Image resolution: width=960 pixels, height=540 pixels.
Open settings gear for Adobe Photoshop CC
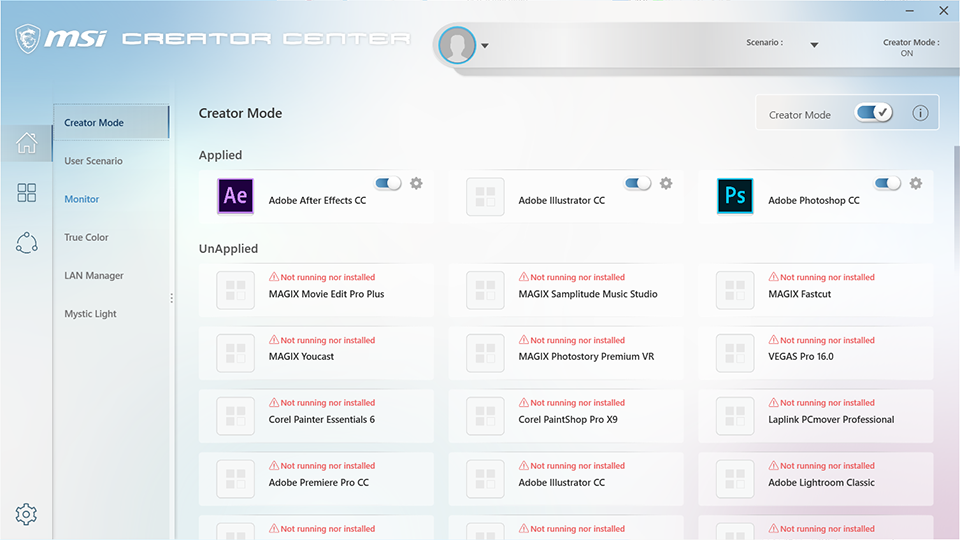[x=916, y=183]
